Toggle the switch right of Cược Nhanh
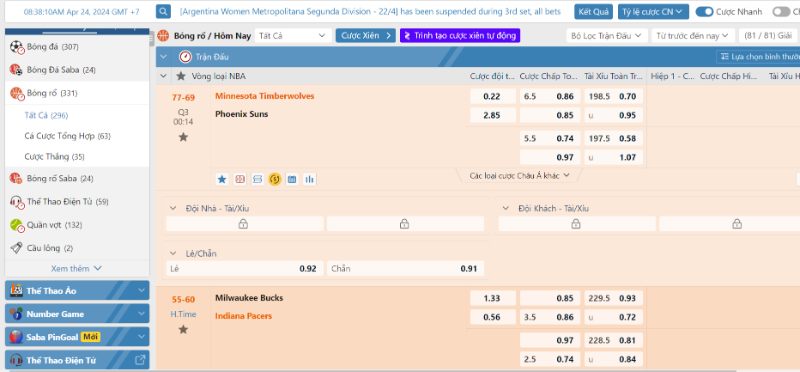 pos(781,12)
